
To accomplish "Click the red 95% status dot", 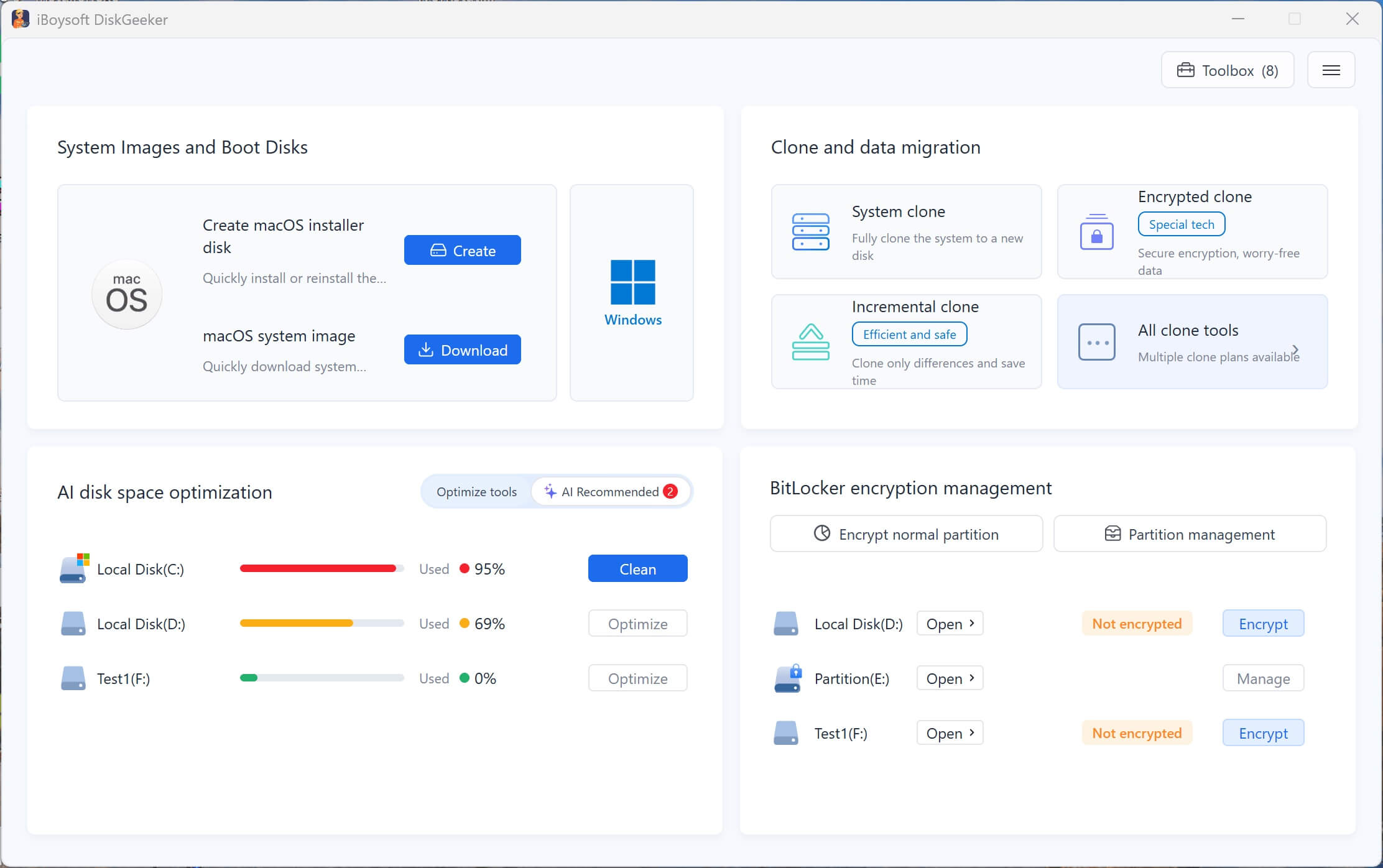I will 464,568.
